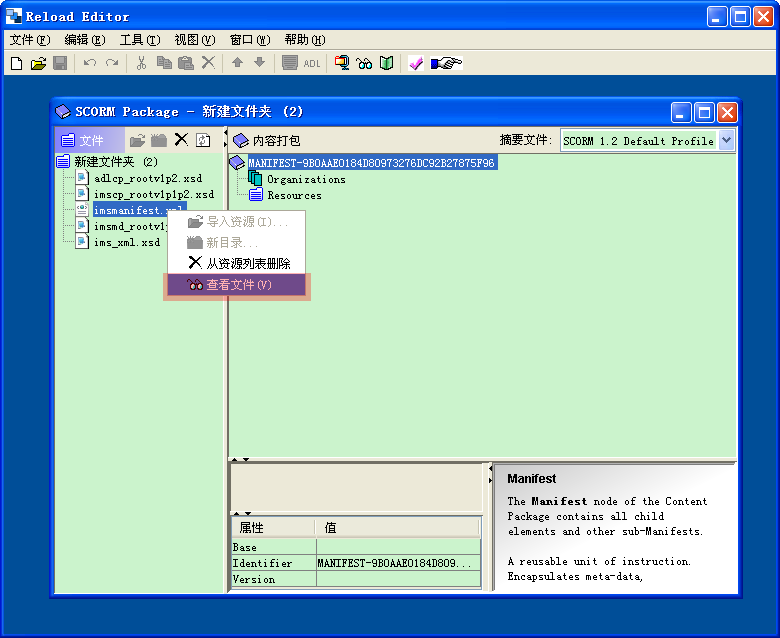
Task: Open the 视图(V) menu
Action: [x=195, y=40]
